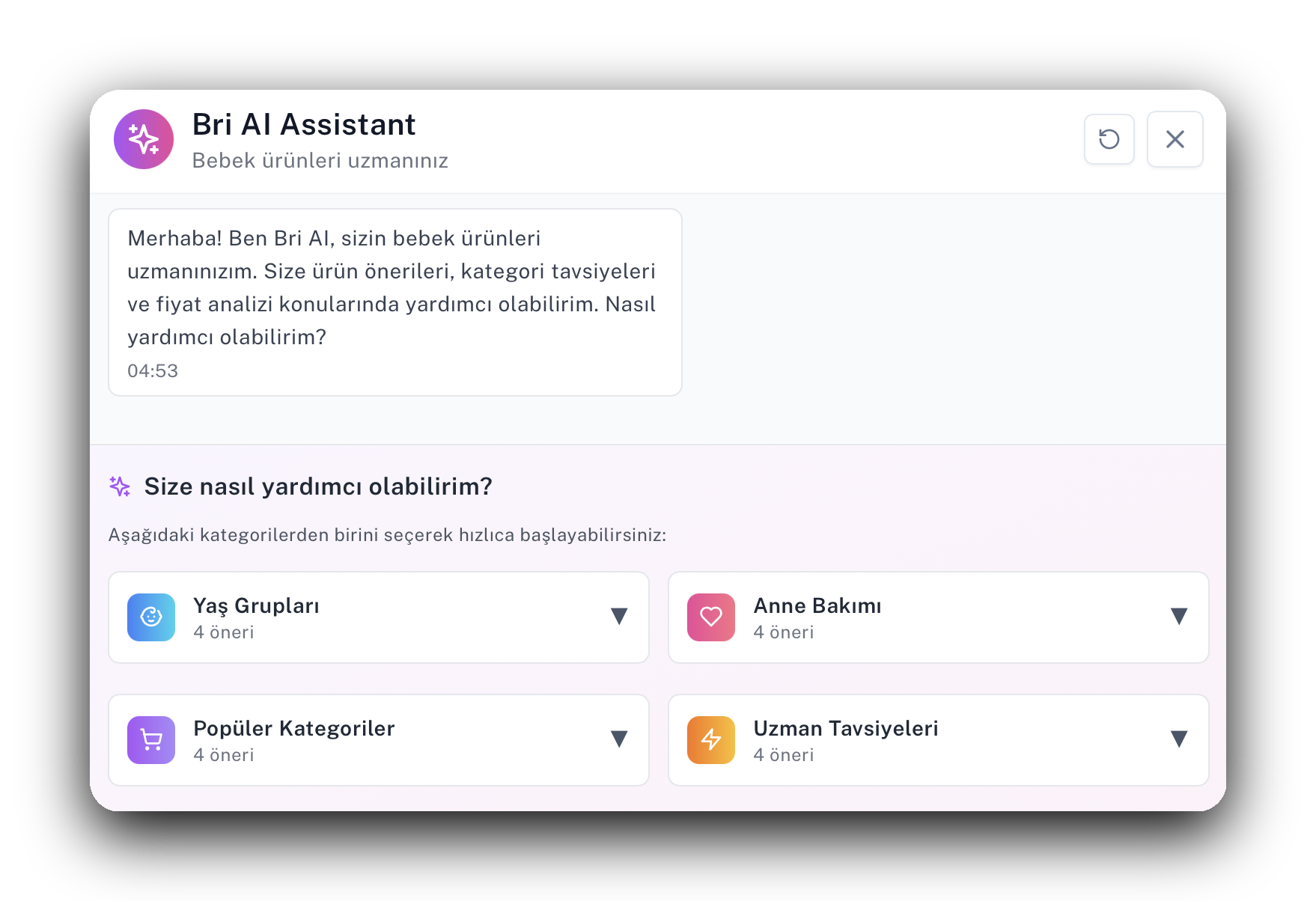1316x901 pixels.
Task: Select the Uzman Tavsiyeleri card label
Action: pos(846,728)
